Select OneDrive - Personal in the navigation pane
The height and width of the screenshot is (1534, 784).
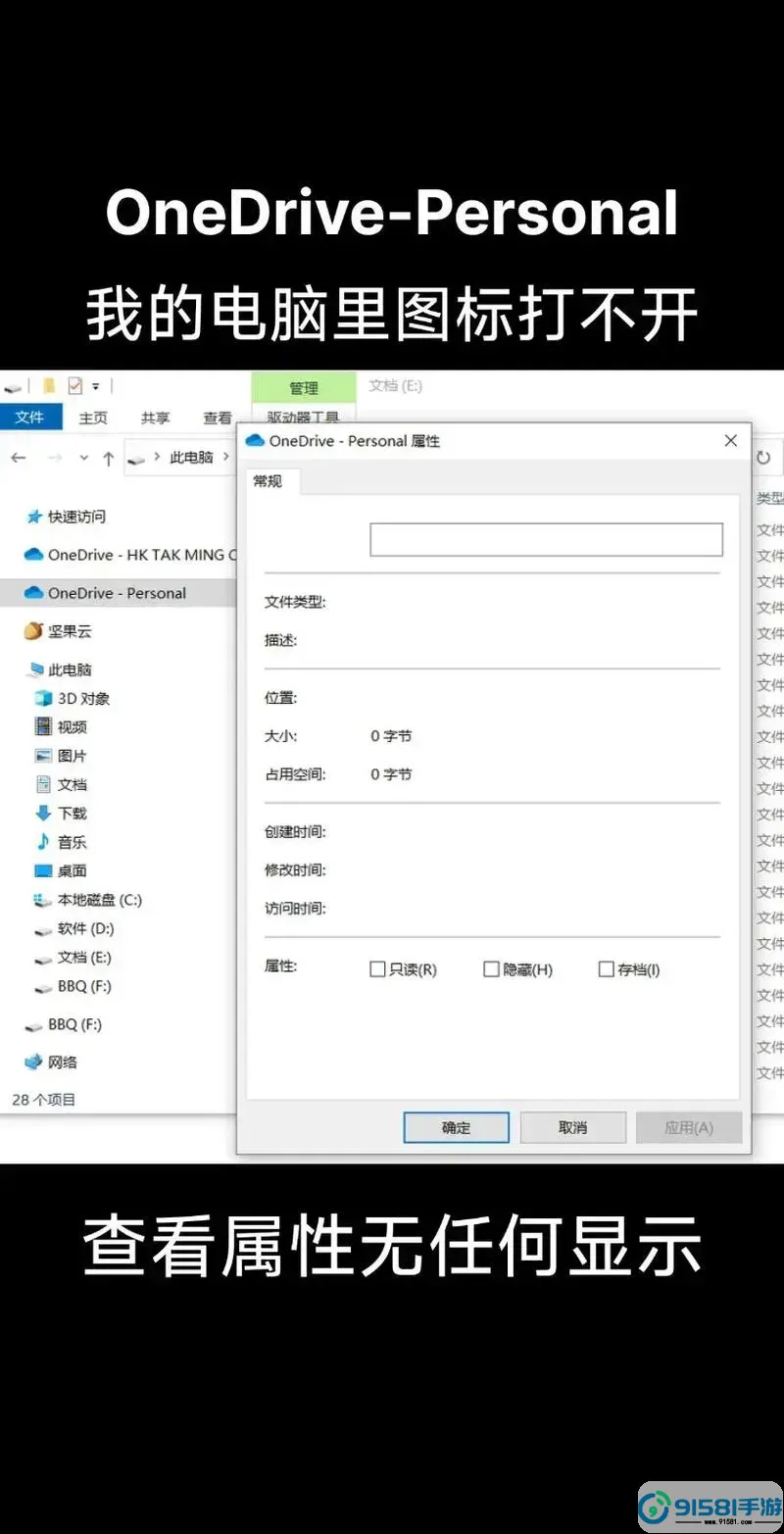click(x=118, y=593)
